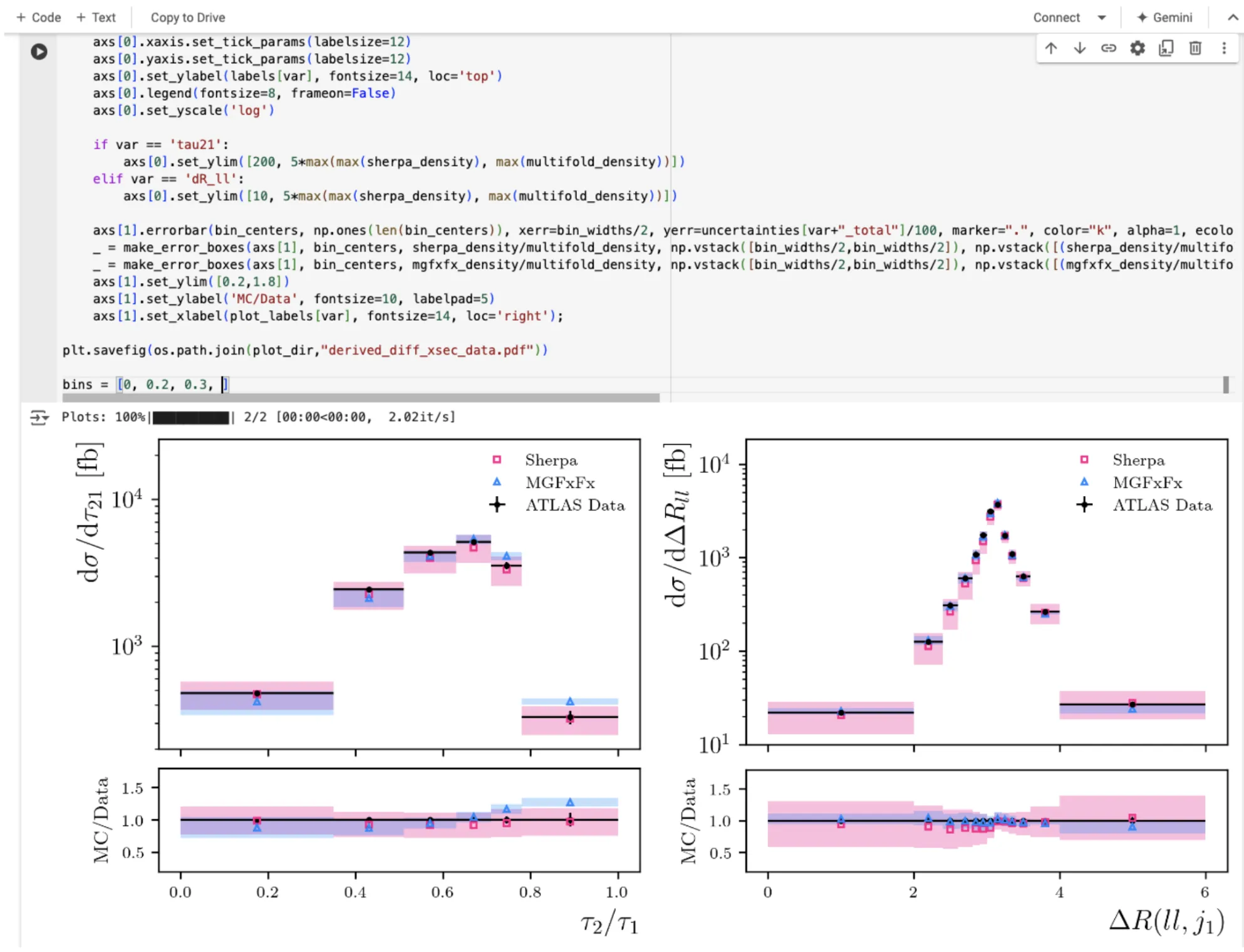This screenshot has width=1244, height=952.
Task: Collapse header with top-right chevron
Action: 1233,18
